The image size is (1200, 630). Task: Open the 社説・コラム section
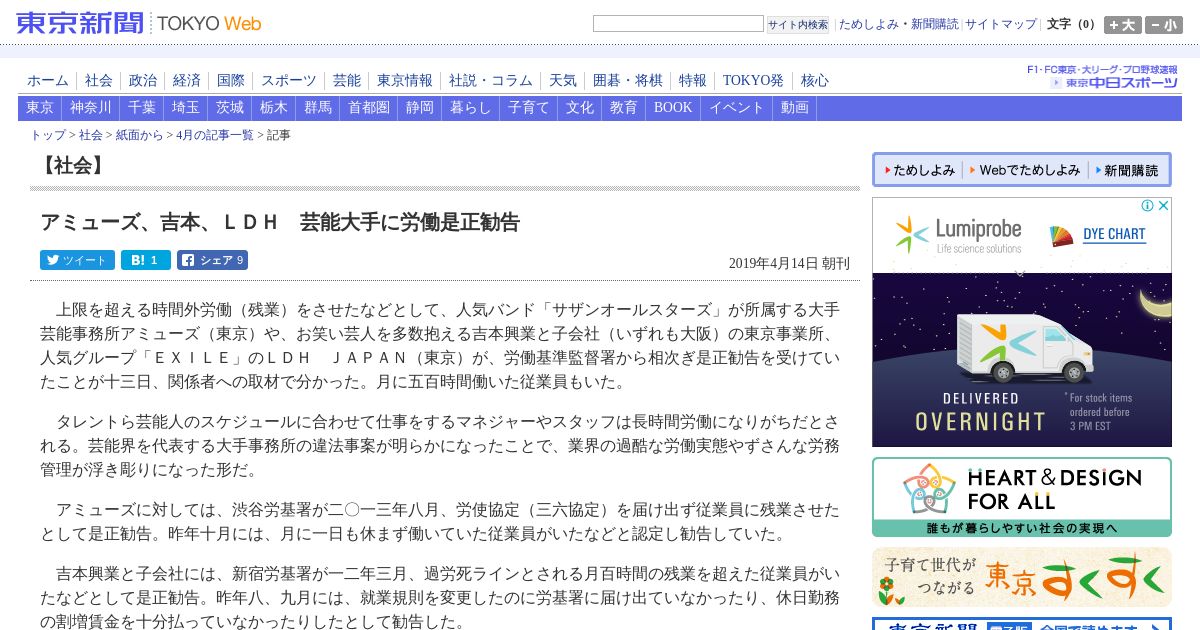click(x=491, y=81)
